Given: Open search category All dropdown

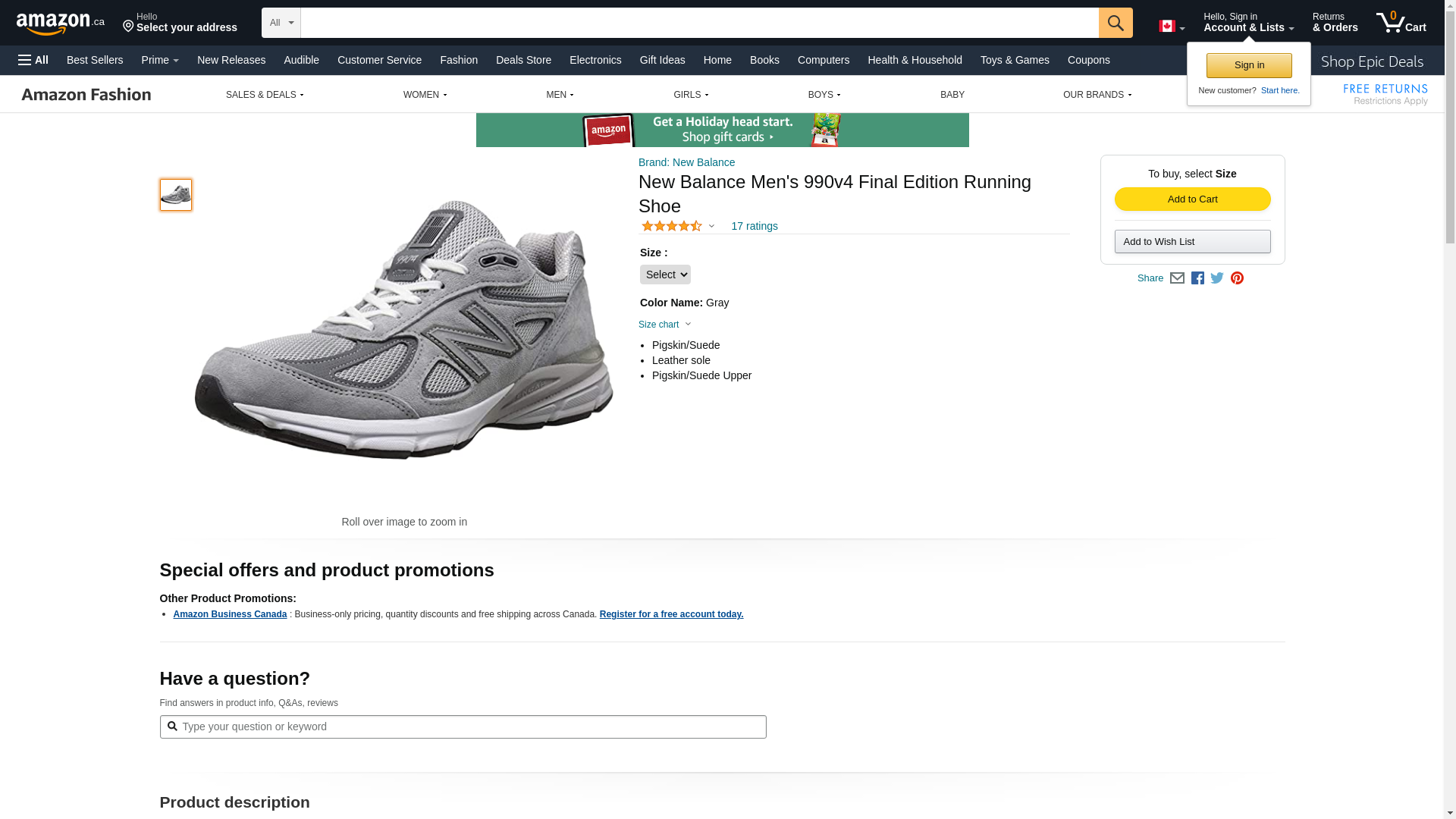Looking at the screenshot, I should [x=281, y=23].
